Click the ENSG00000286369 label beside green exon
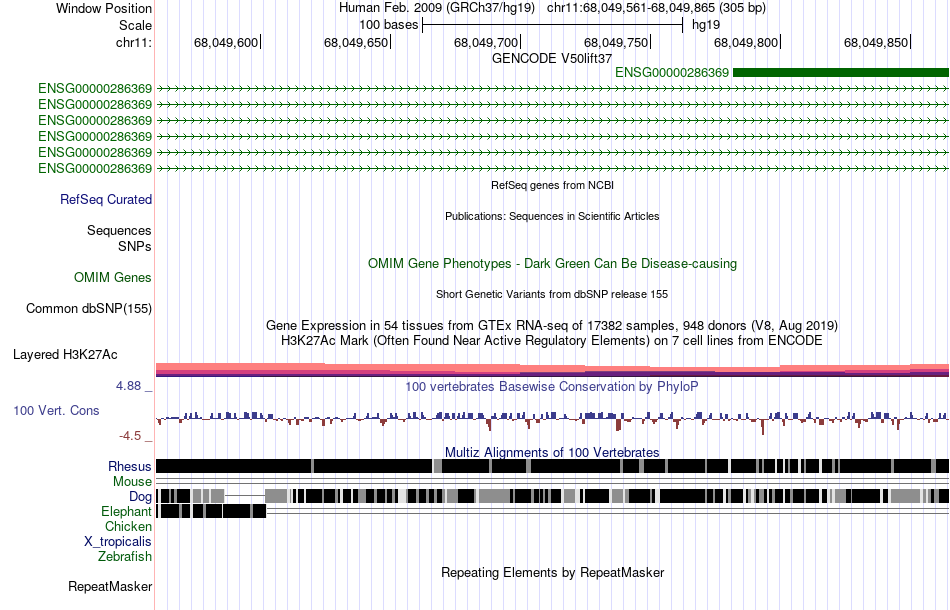The image size is (950, 610). 672,73
